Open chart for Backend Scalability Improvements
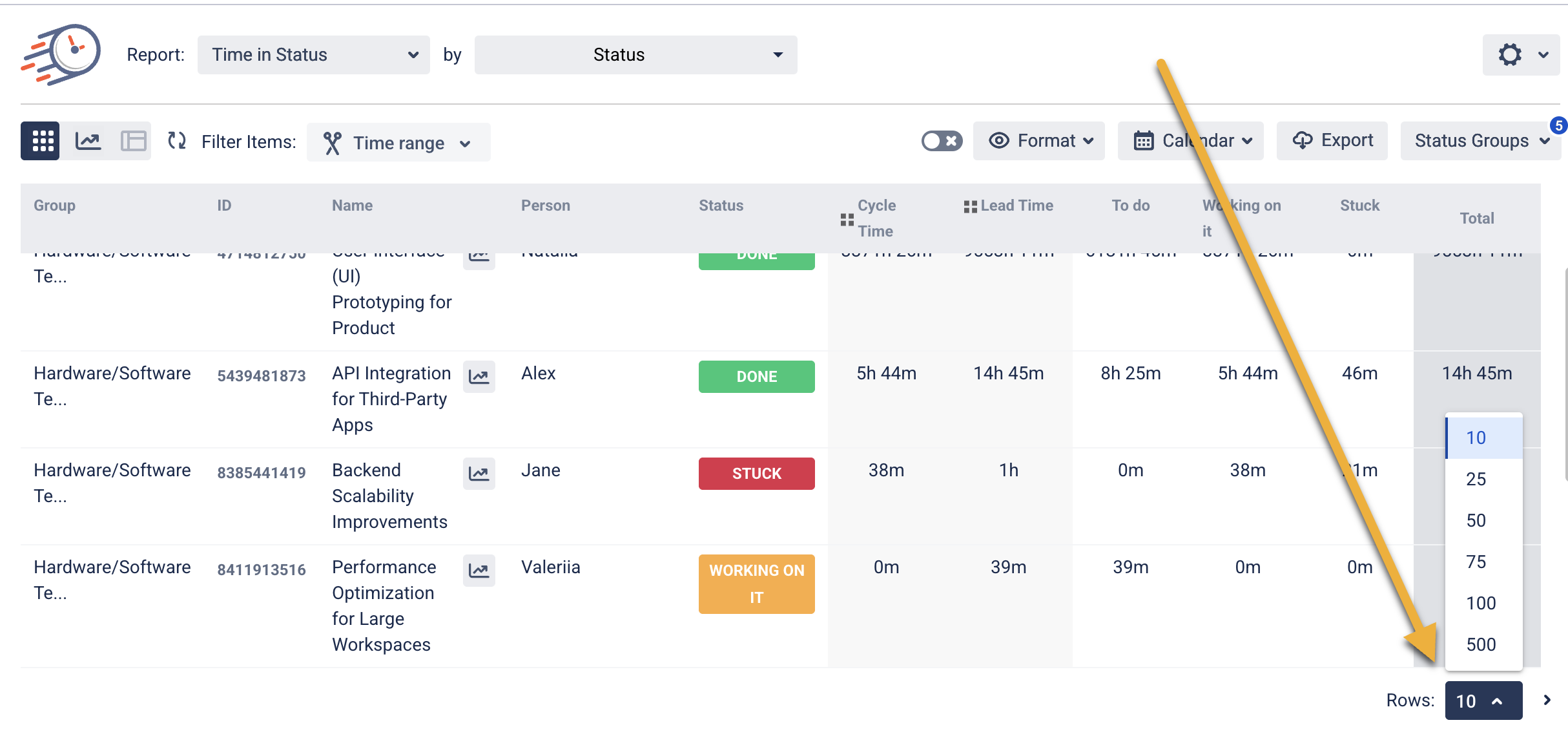Viewport: 1568px width, 738px height. [479, 474]
